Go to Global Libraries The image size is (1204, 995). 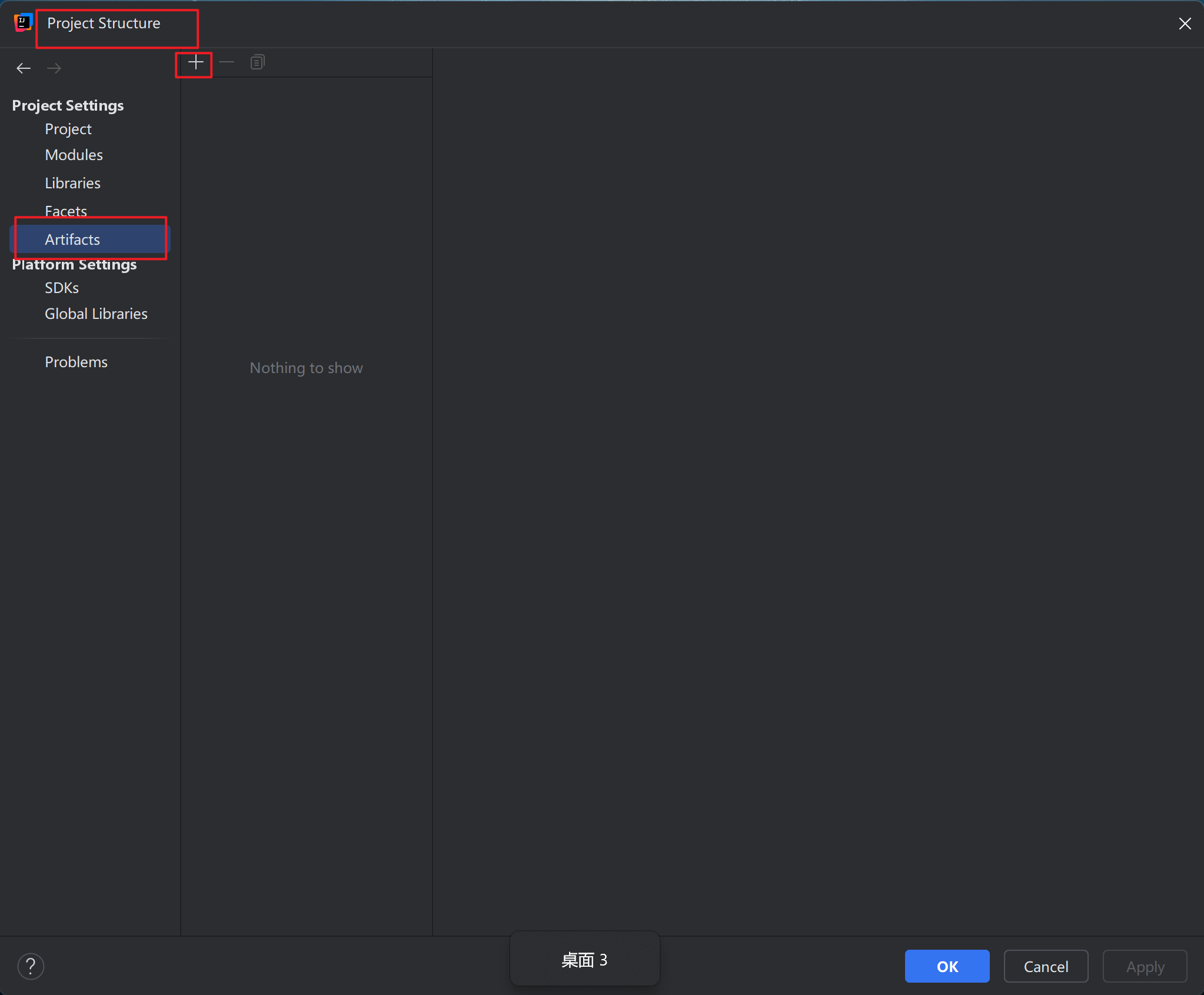(x=97, y=314)
